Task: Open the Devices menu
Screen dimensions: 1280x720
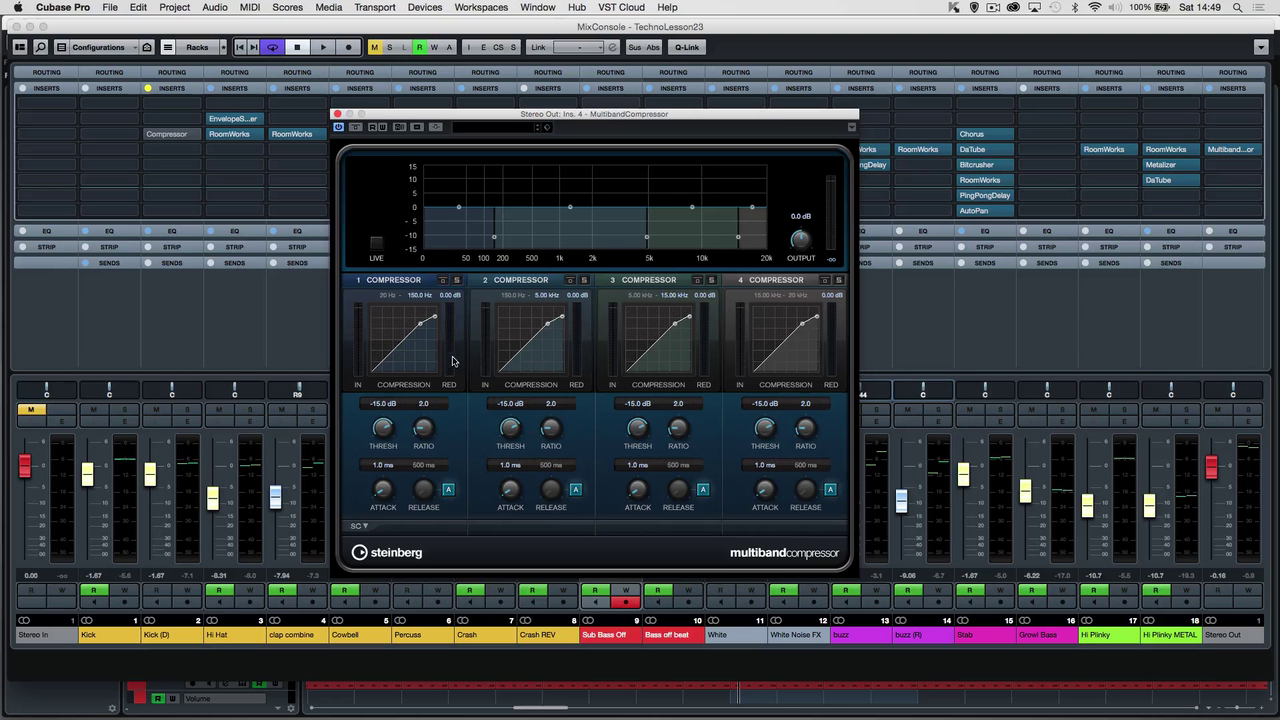Action: tap(425, 7)
